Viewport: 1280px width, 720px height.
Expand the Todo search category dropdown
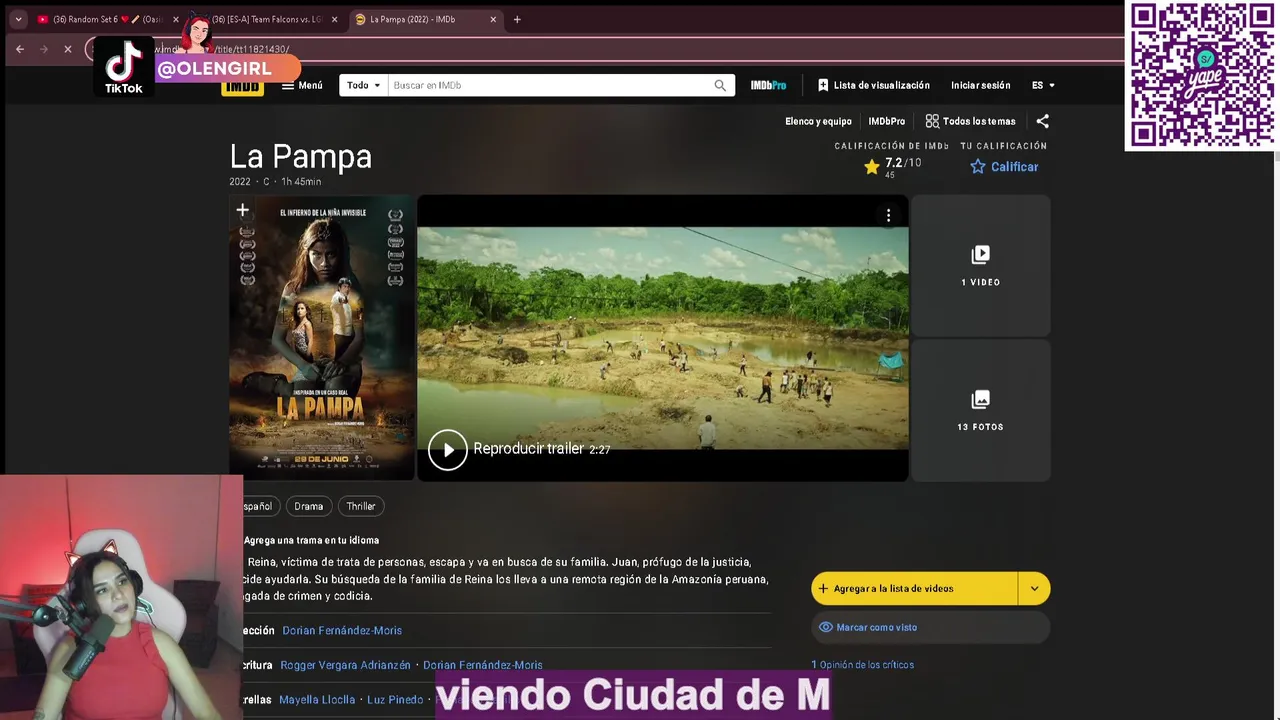click(x=363, y=85)
